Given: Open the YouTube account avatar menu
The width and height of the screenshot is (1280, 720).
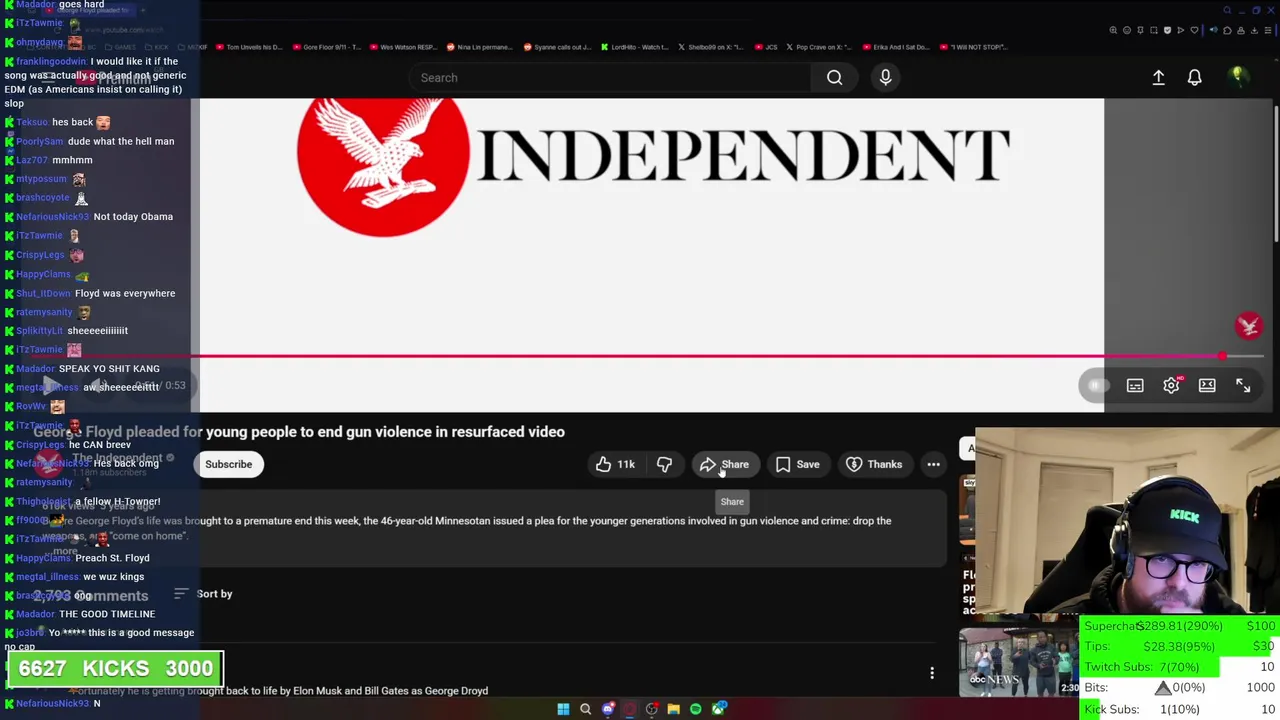Looking at the screenshot, I should (1238, 77).
